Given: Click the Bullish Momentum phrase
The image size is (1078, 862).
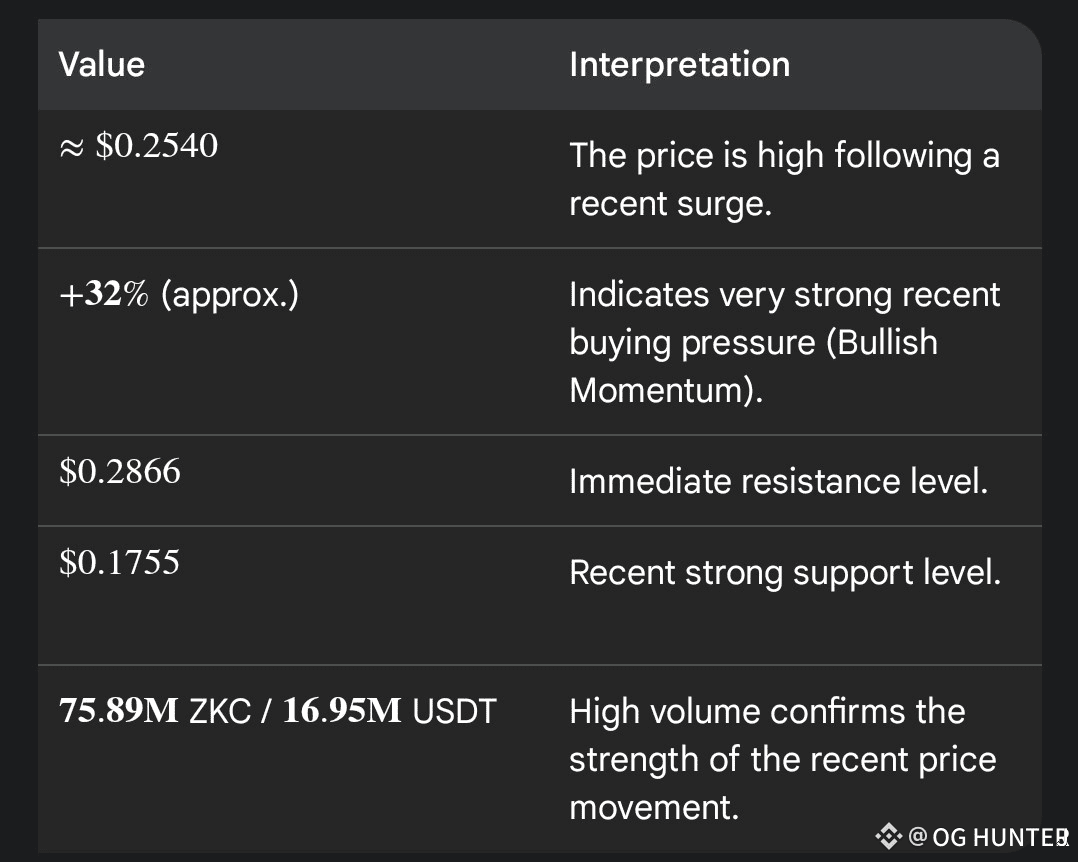Looking at the screenshot, I should click(753, 366).
